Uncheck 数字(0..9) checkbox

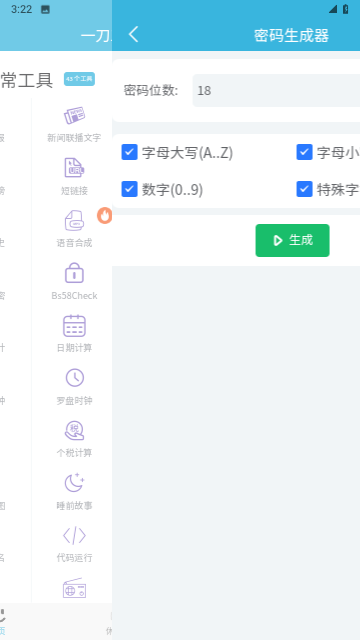[129, 189]
